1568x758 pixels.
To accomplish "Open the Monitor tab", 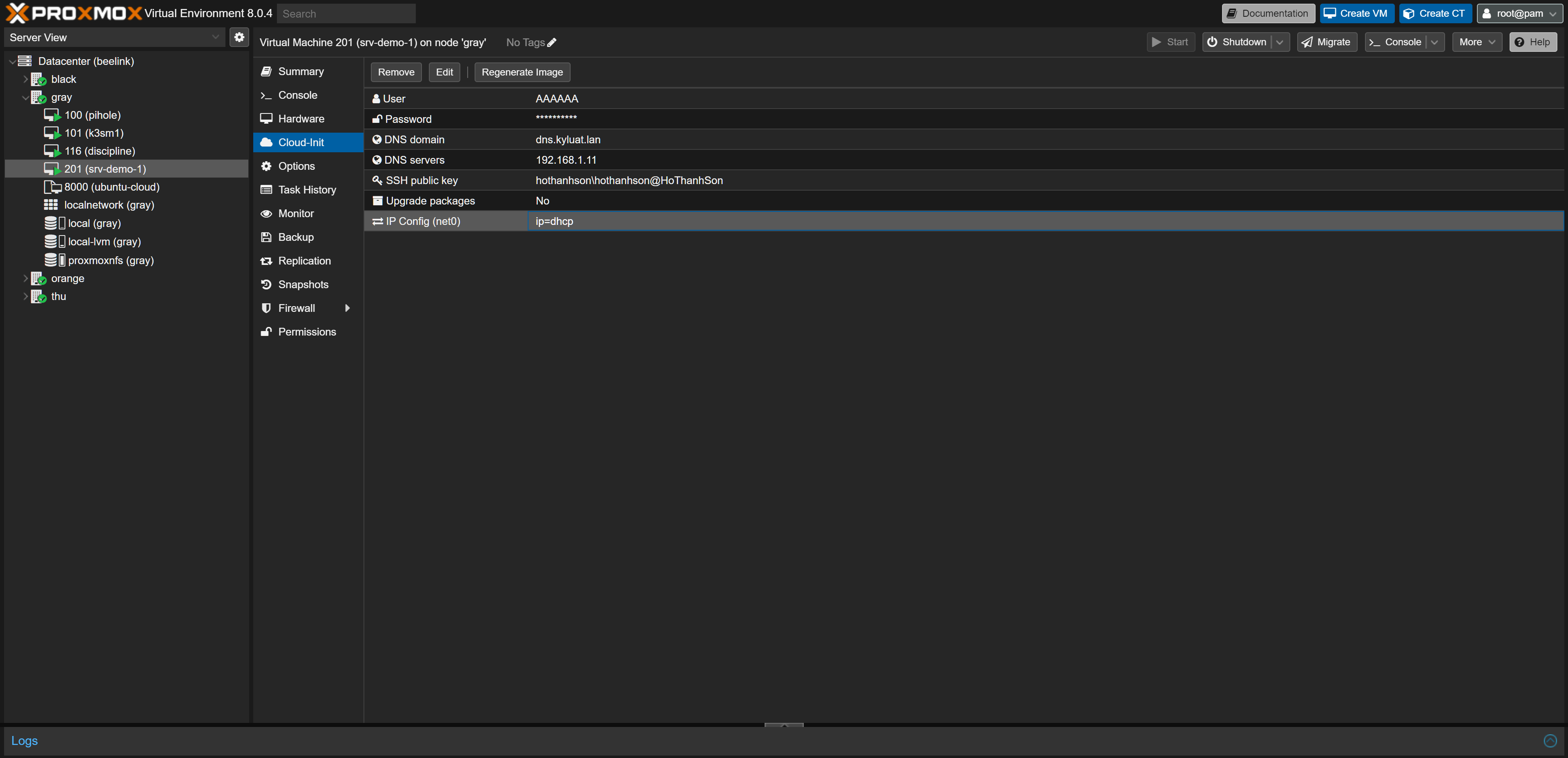I will pyautogui.click(x=308, y=213).
